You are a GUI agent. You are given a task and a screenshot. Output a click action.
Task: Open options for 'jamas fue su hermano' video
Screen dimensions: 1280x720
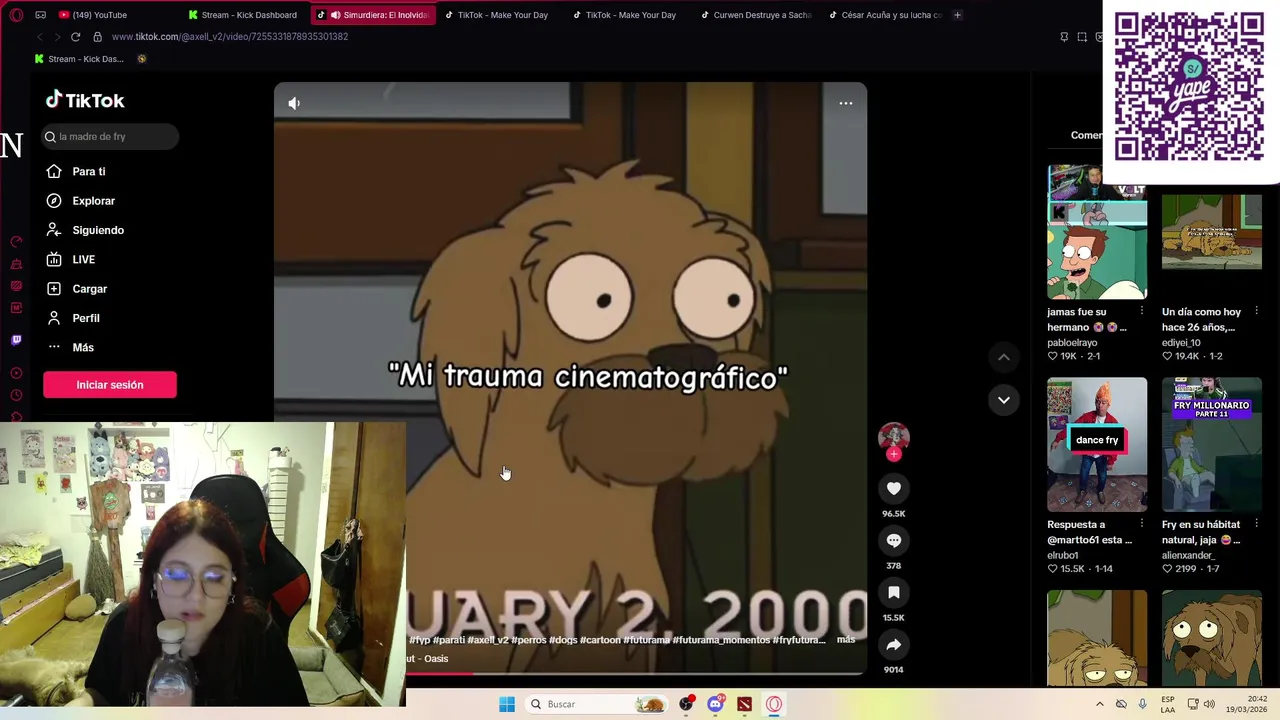click(x=1142, y=312)
